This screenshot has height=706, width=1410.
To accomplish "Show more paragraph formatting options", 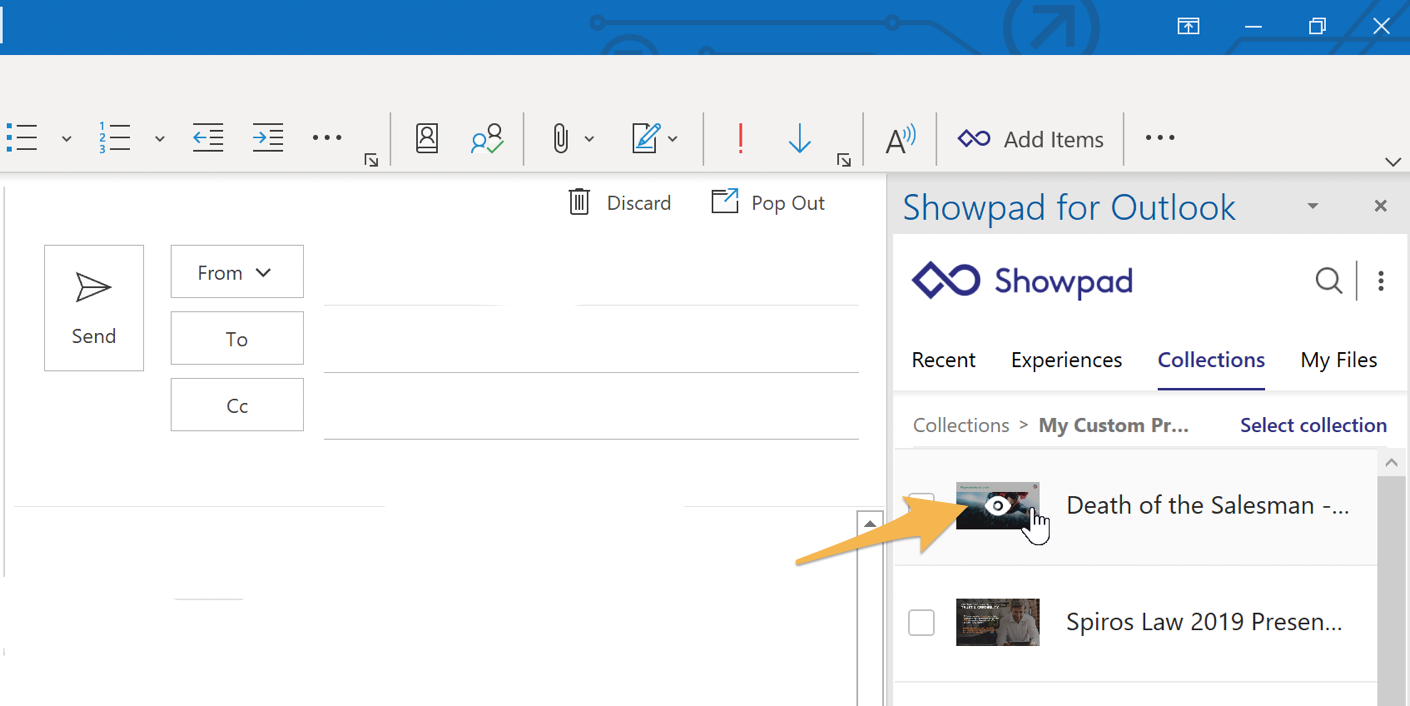I will click(x=327, y=138).
